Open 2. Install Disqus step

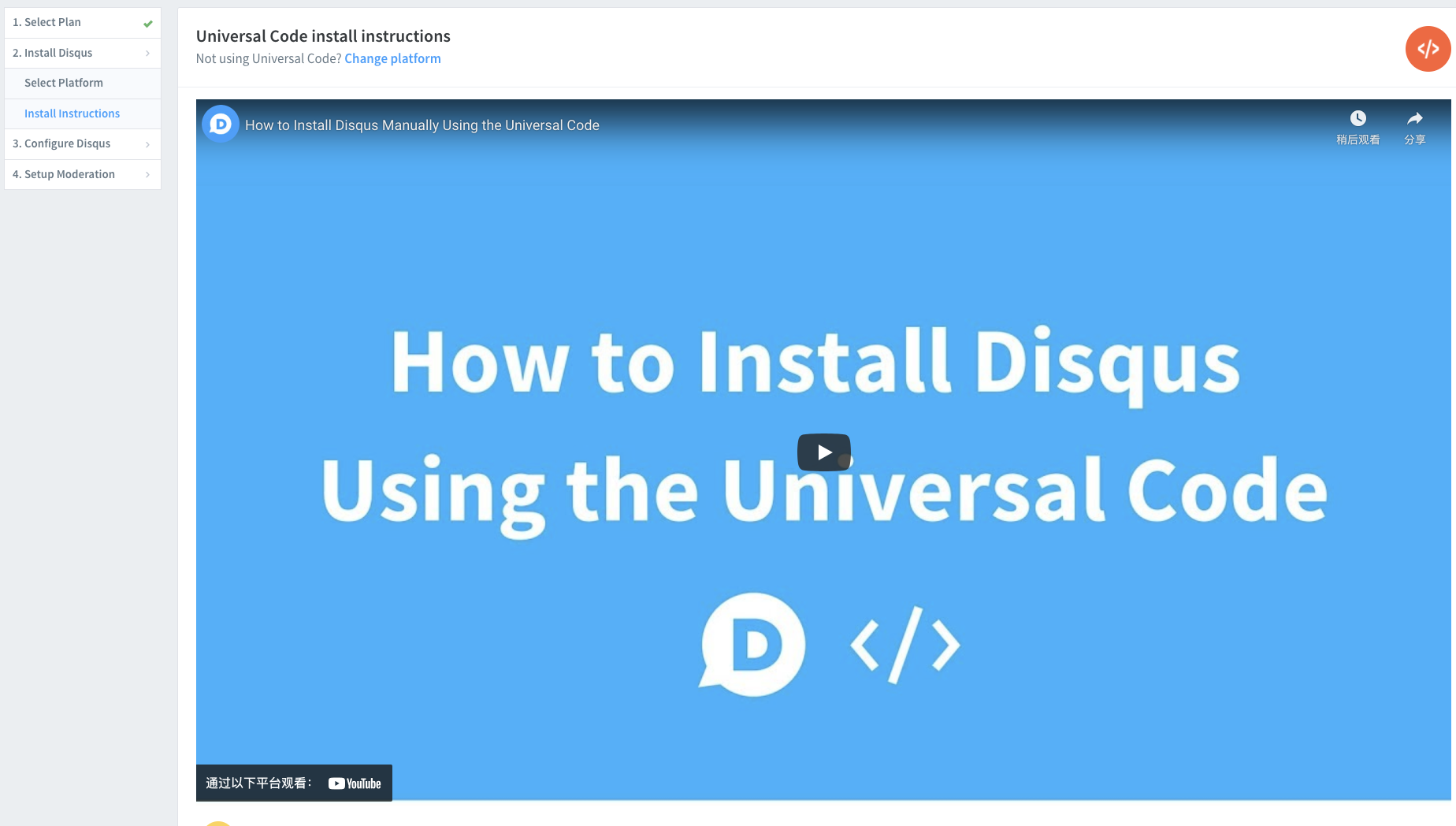[83, 53]
